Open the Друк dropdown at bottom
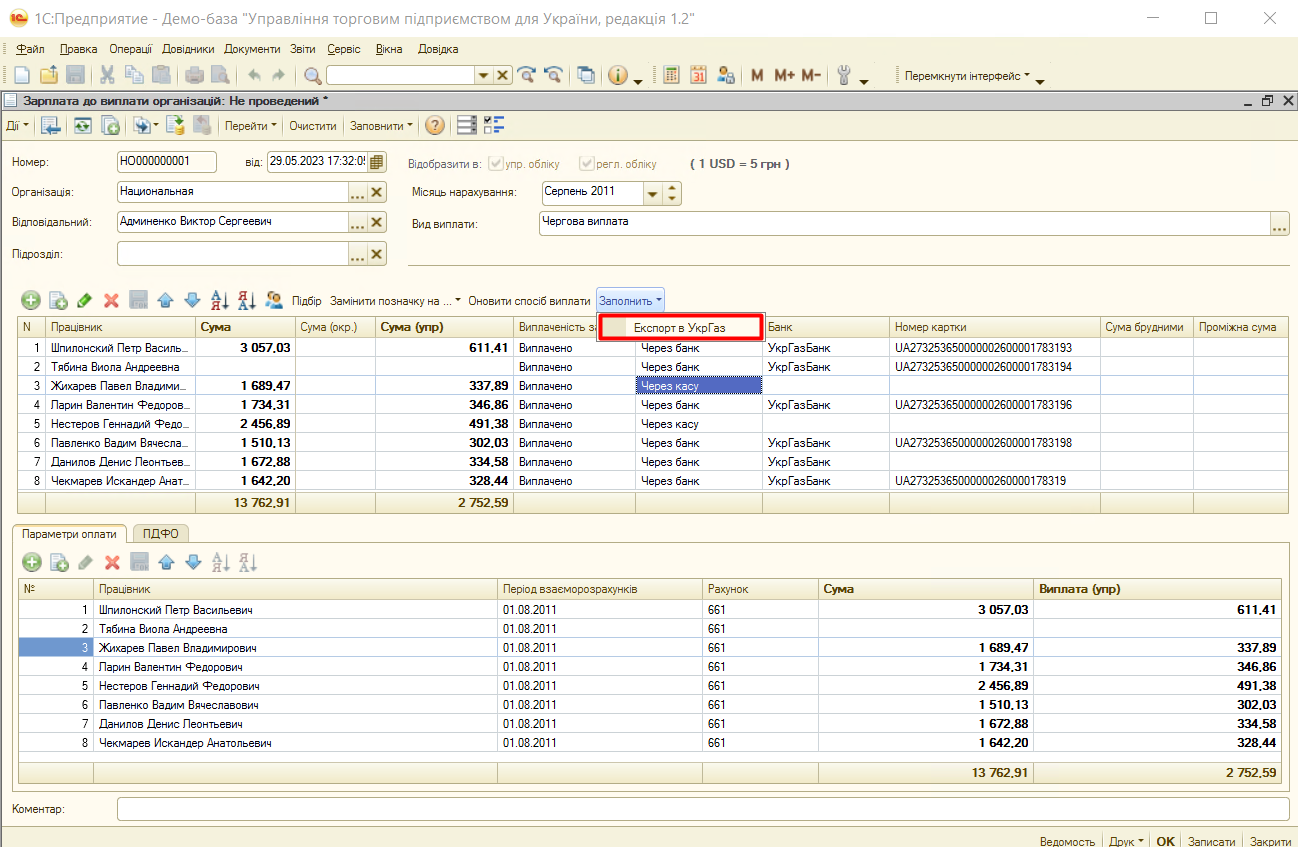Image resolution: width=1298 pixels, height=847 pixels. tap(1128, 841)
